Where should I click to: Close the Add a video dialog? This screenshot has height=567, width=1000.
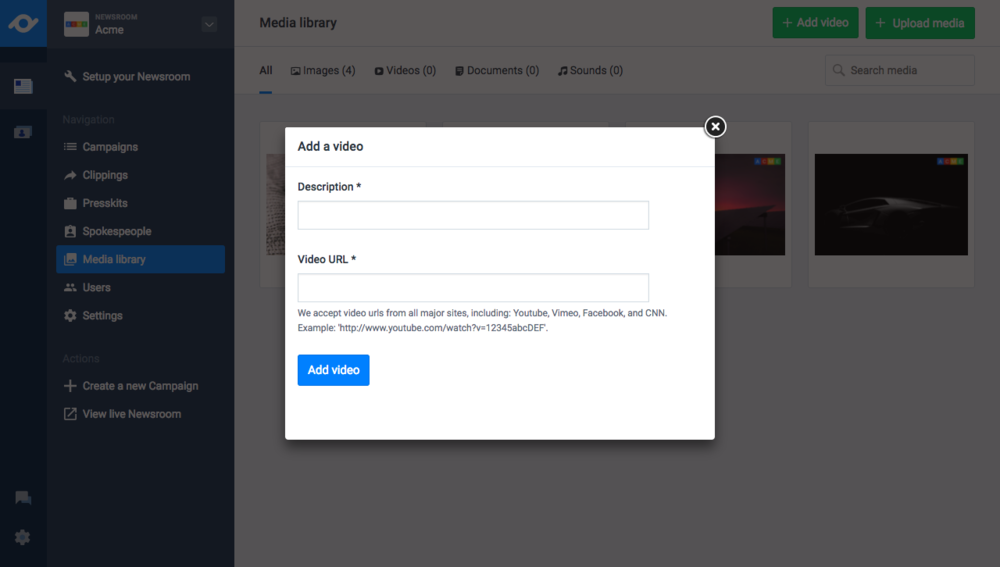715,126
